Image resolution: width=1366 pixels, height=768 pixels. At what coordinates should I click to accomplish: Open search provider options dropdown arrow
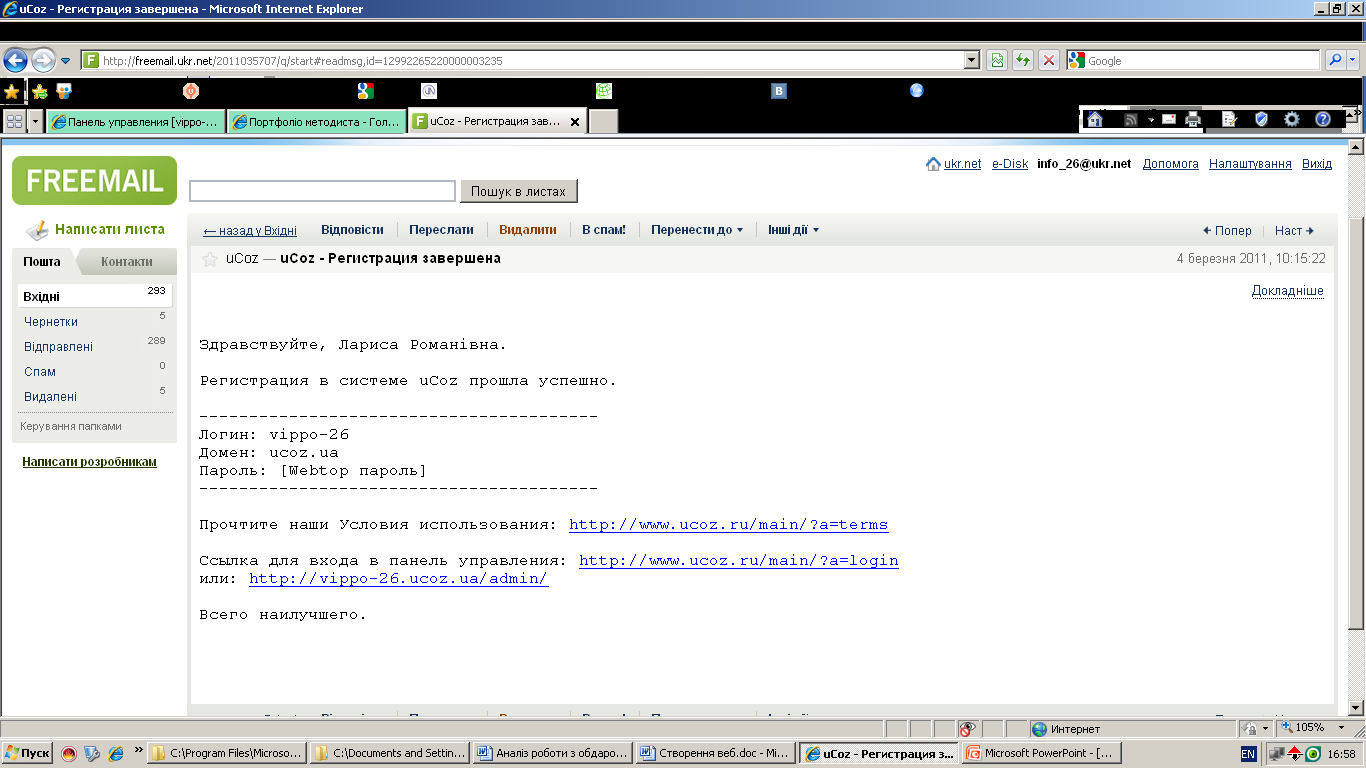[1353, 61]
